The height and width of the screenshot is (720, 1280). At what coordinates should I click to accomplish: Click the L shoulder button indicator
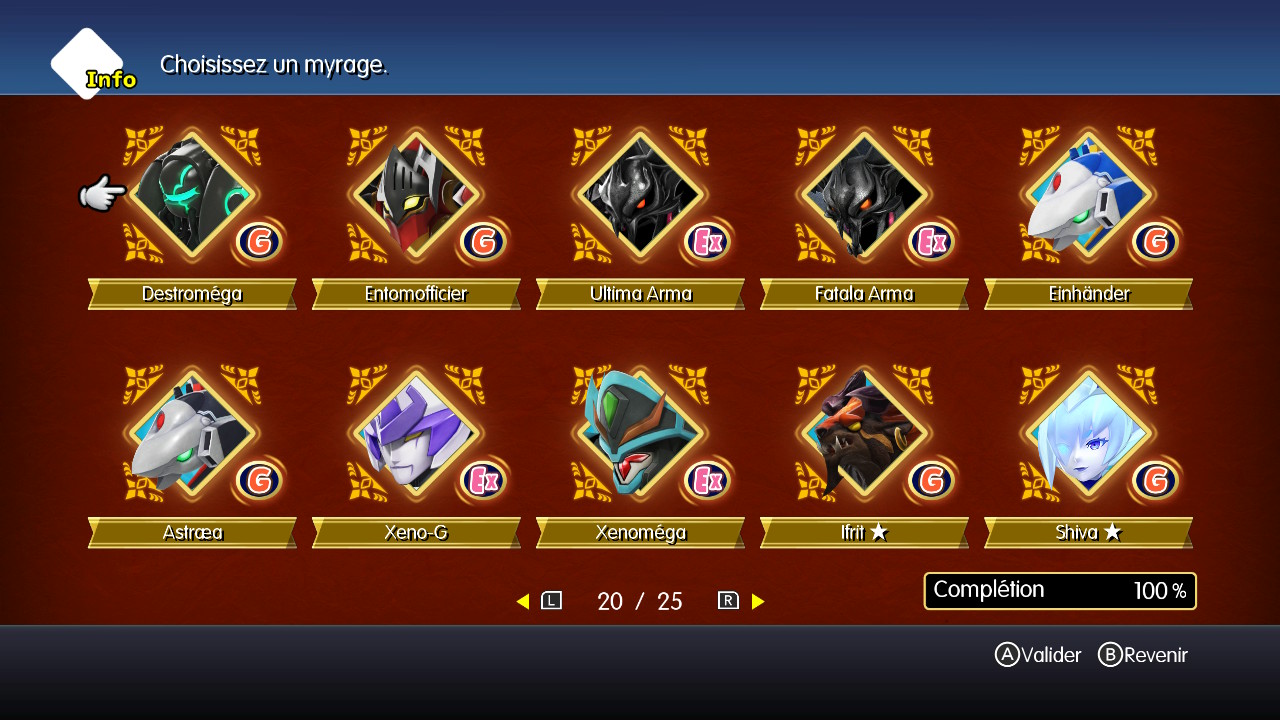[551, 601]
